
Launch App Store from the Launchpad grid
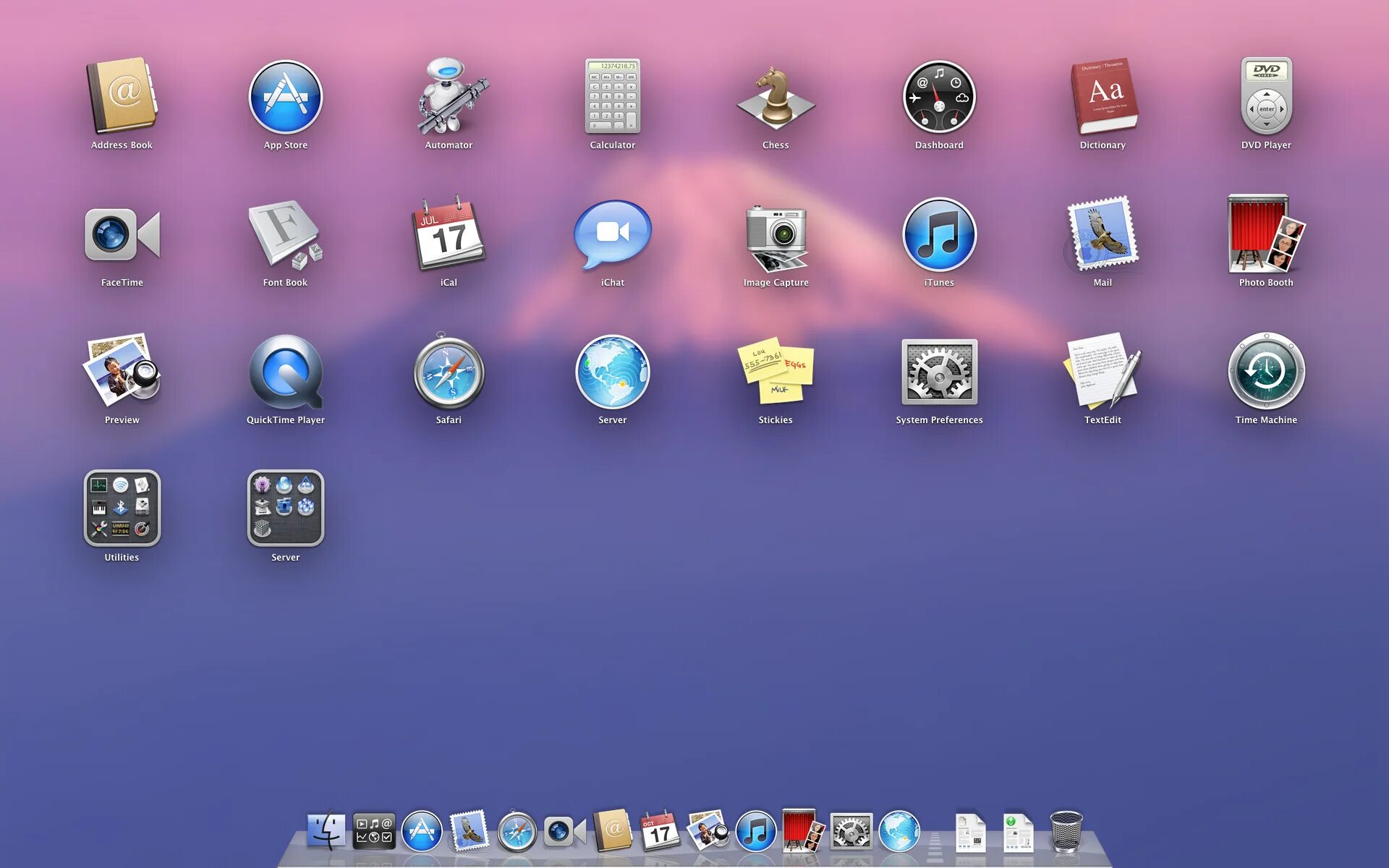(x=285, y=97)
